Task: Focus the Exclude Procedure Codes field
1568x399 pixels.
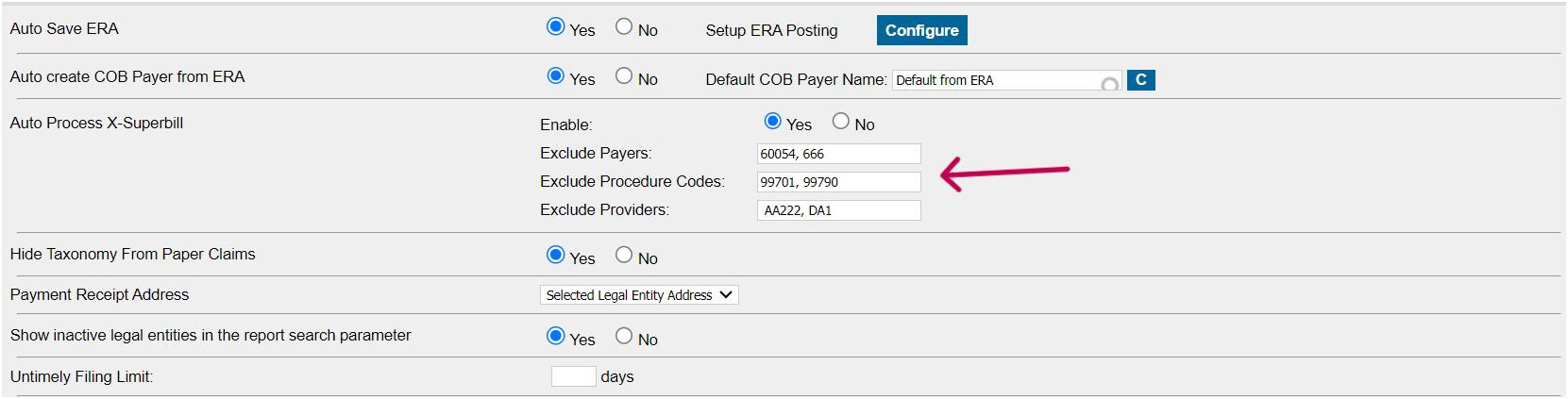Action: coord(838,182)
